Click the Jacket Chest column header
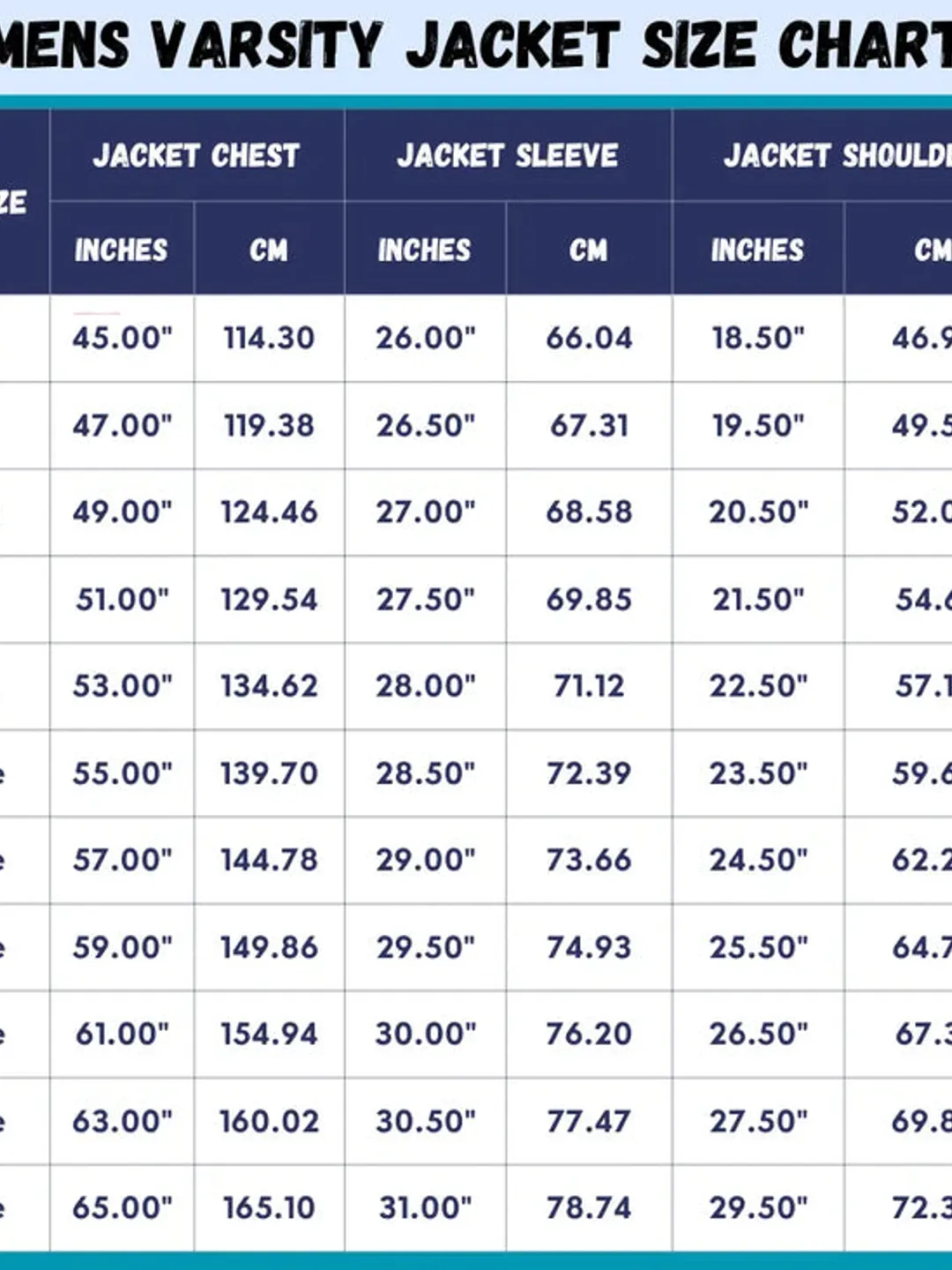Viewport: 952px width, 1270px height. click(x=197, y=155)
